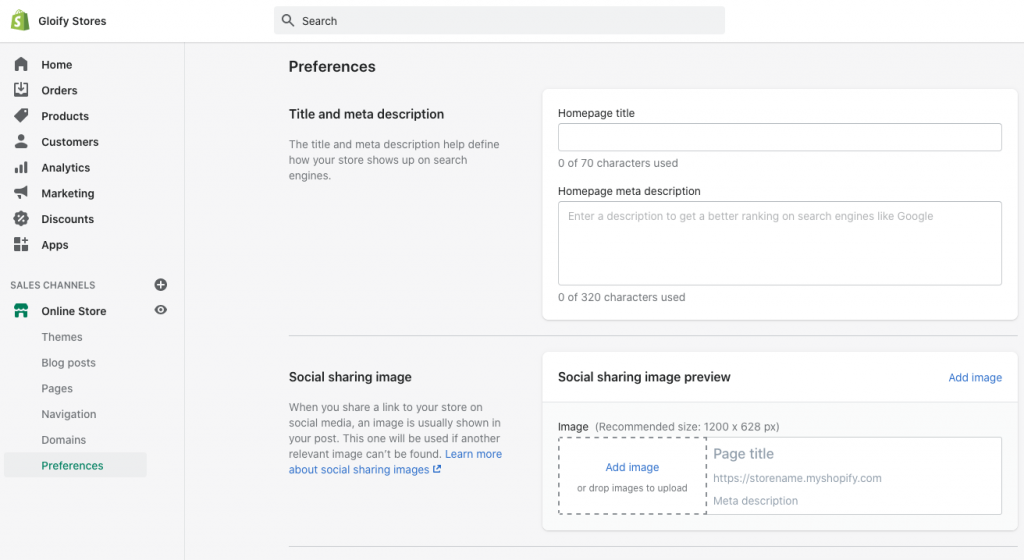Select the Domains sidebar item
1024x560 pixels.
click(x=63, y=440)
